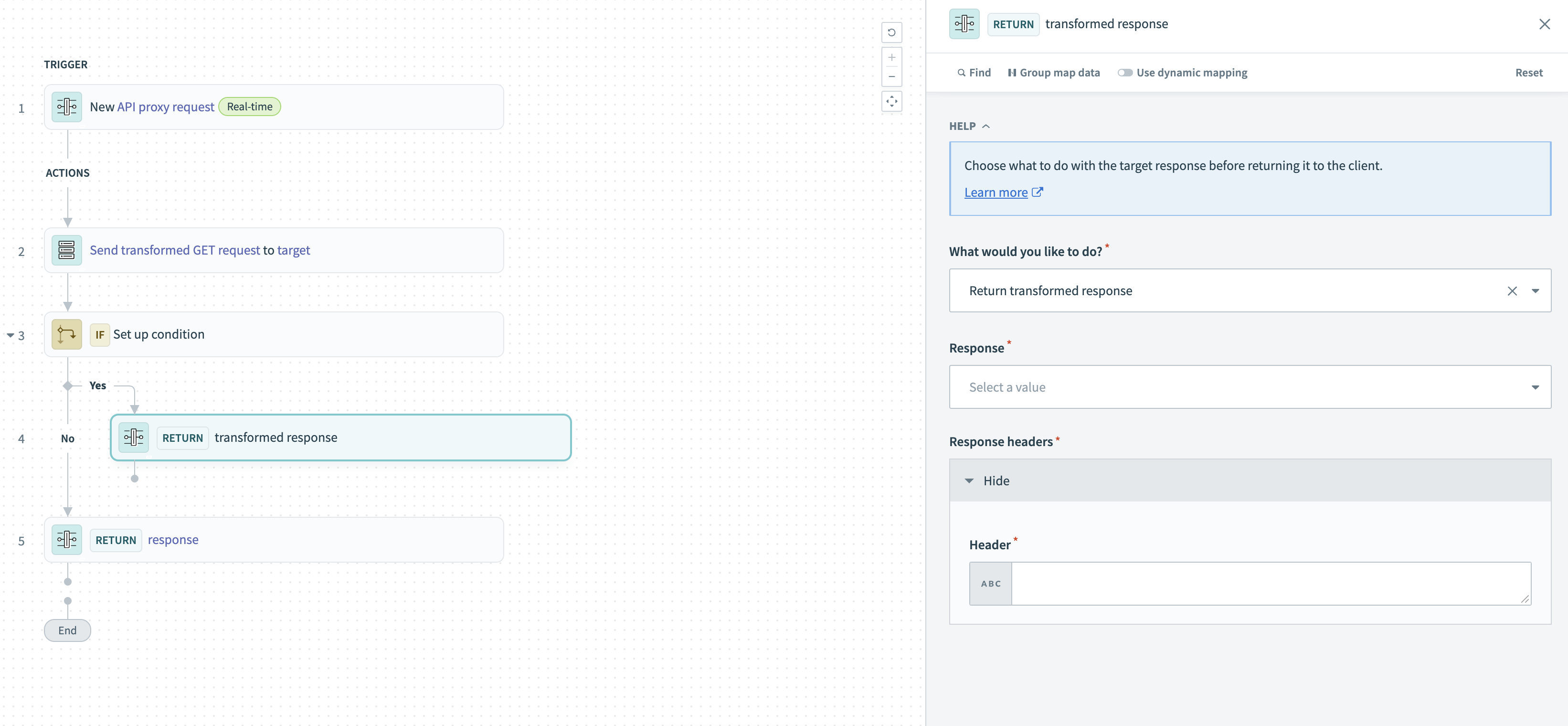1568x726 pixels.
Task: Zoom in the recipe canvas
Action: click(x=891, y=57)
